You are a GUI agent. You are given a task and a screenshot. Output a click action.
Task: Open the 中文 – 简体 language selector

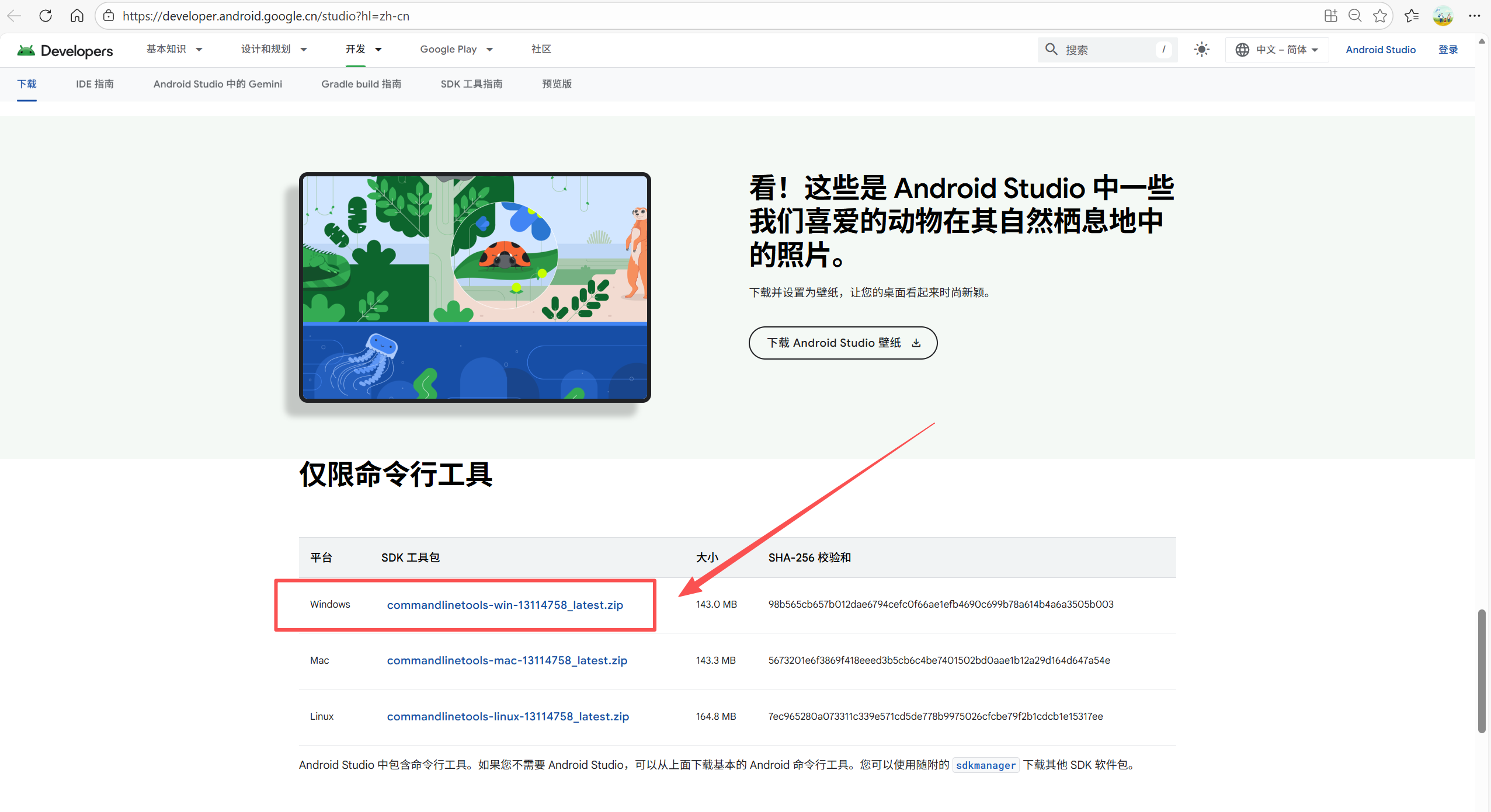1277,50
